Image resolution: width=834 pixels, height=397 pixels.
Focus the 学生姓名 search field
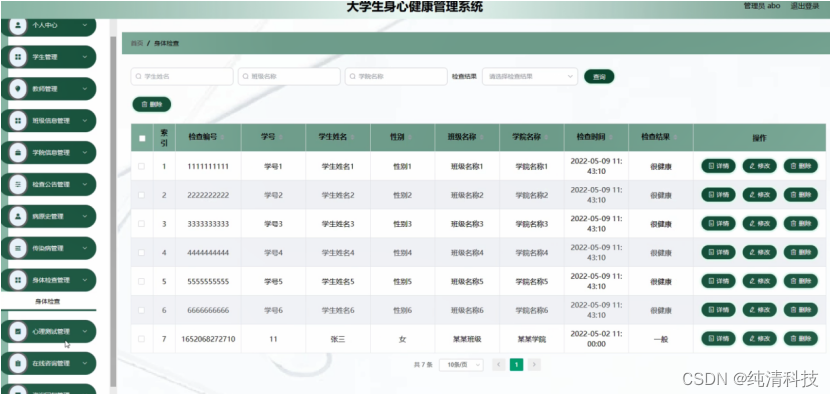tap(182, 76)
